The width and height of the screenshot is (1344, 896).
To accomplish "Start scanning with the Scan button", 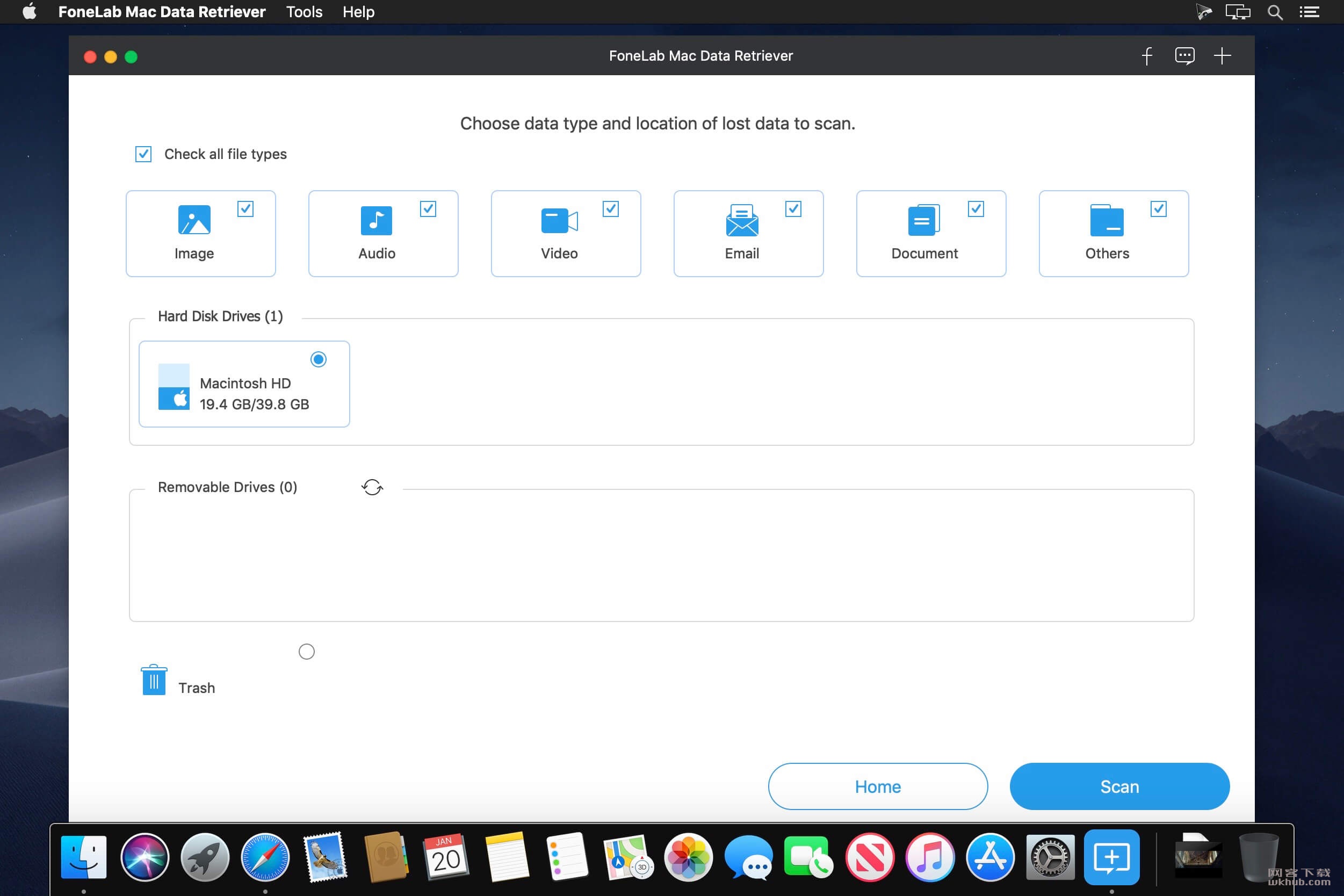I will (1119, 786).
